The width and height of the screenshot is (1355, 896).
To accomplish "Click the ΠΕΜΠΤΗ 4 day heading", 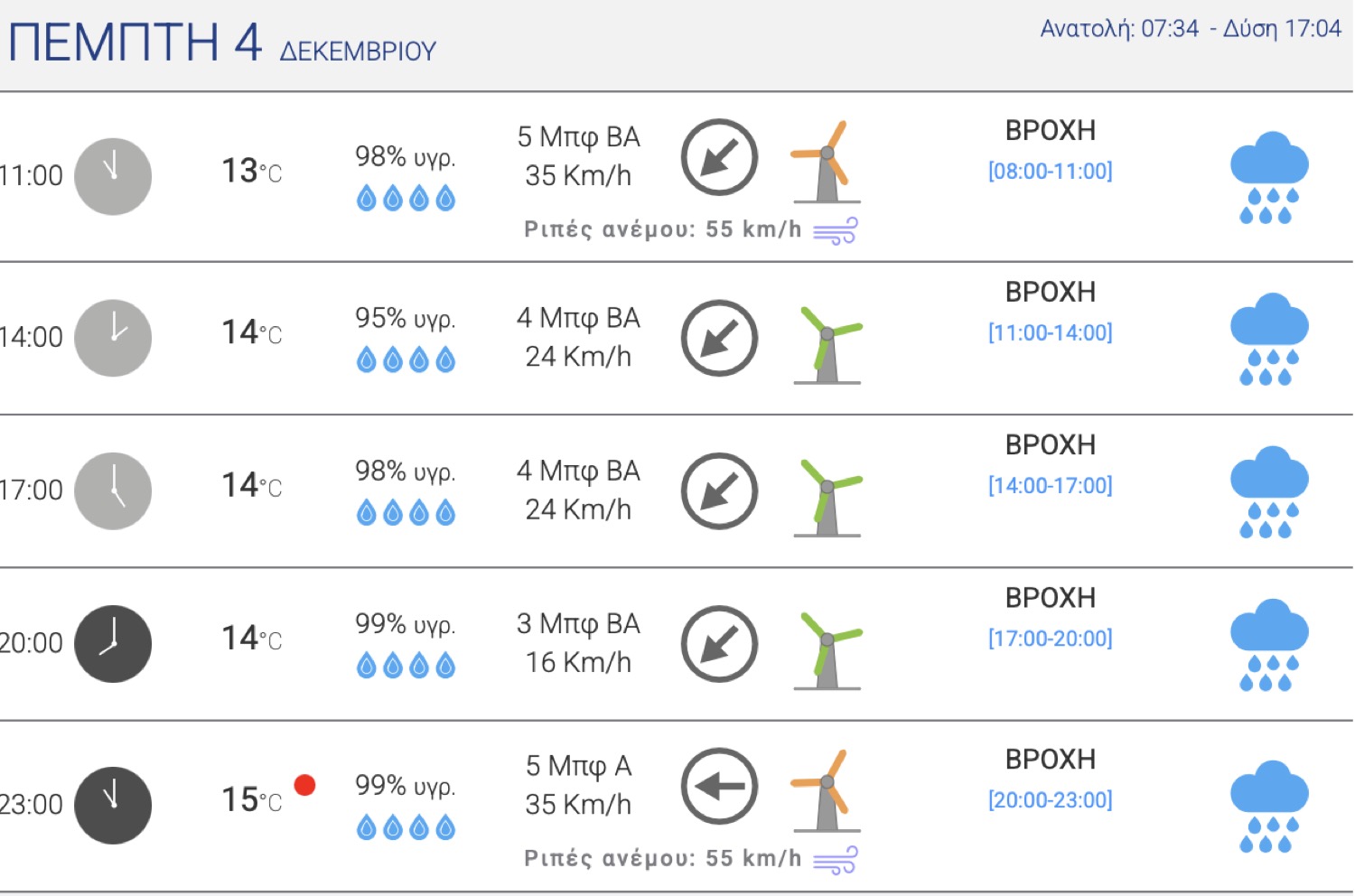I will click(x=135, y=42).
